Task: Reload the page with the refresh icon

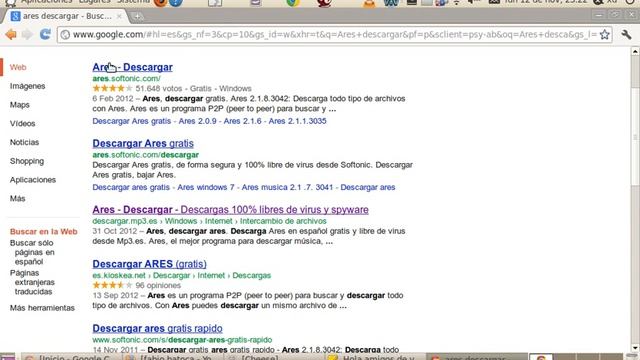Action: click(x=45, y=34)
